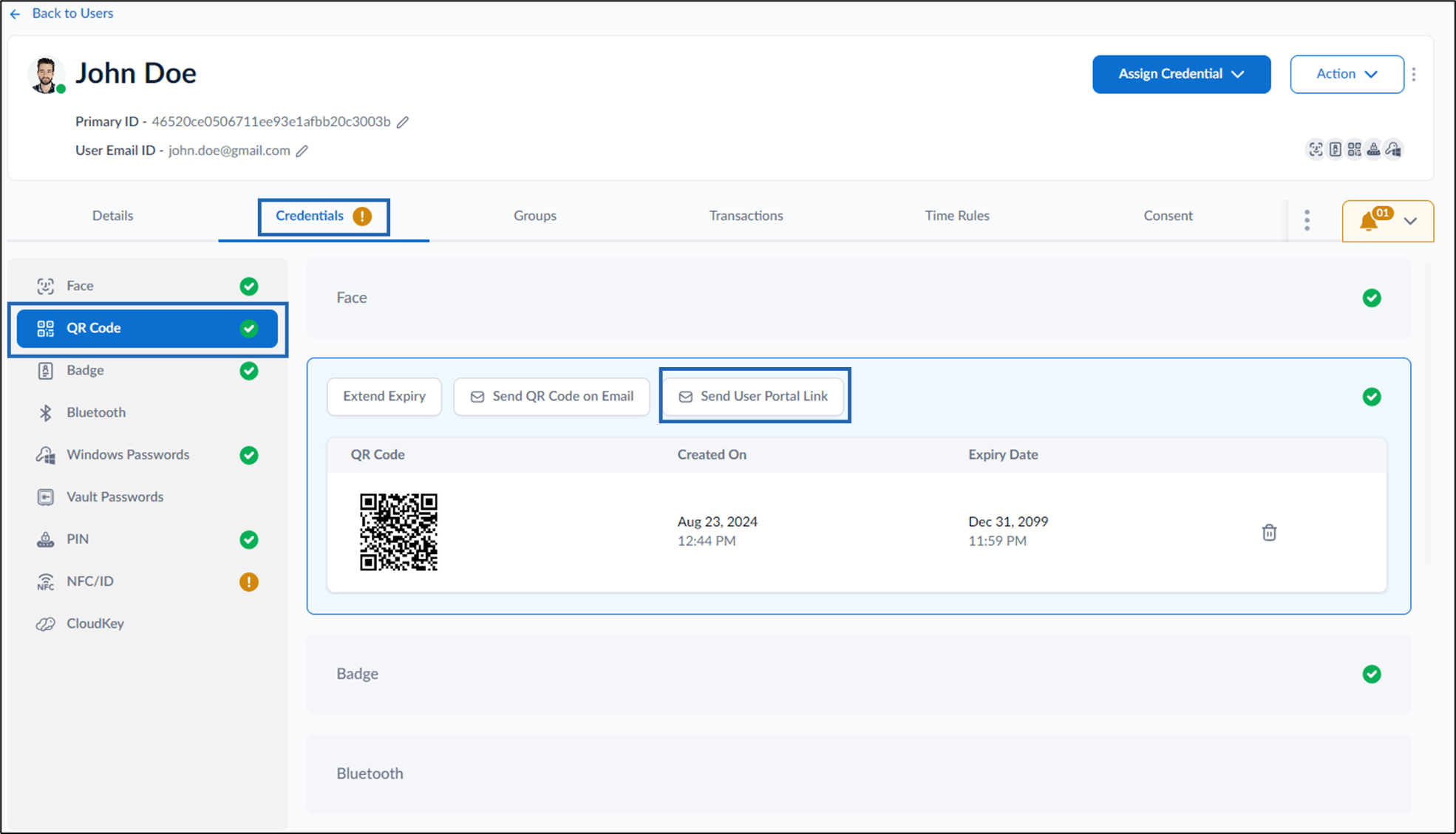1456x834 pixels.
Task: Select Vault Passwords in the sidebar
Action: pos(148,496)
